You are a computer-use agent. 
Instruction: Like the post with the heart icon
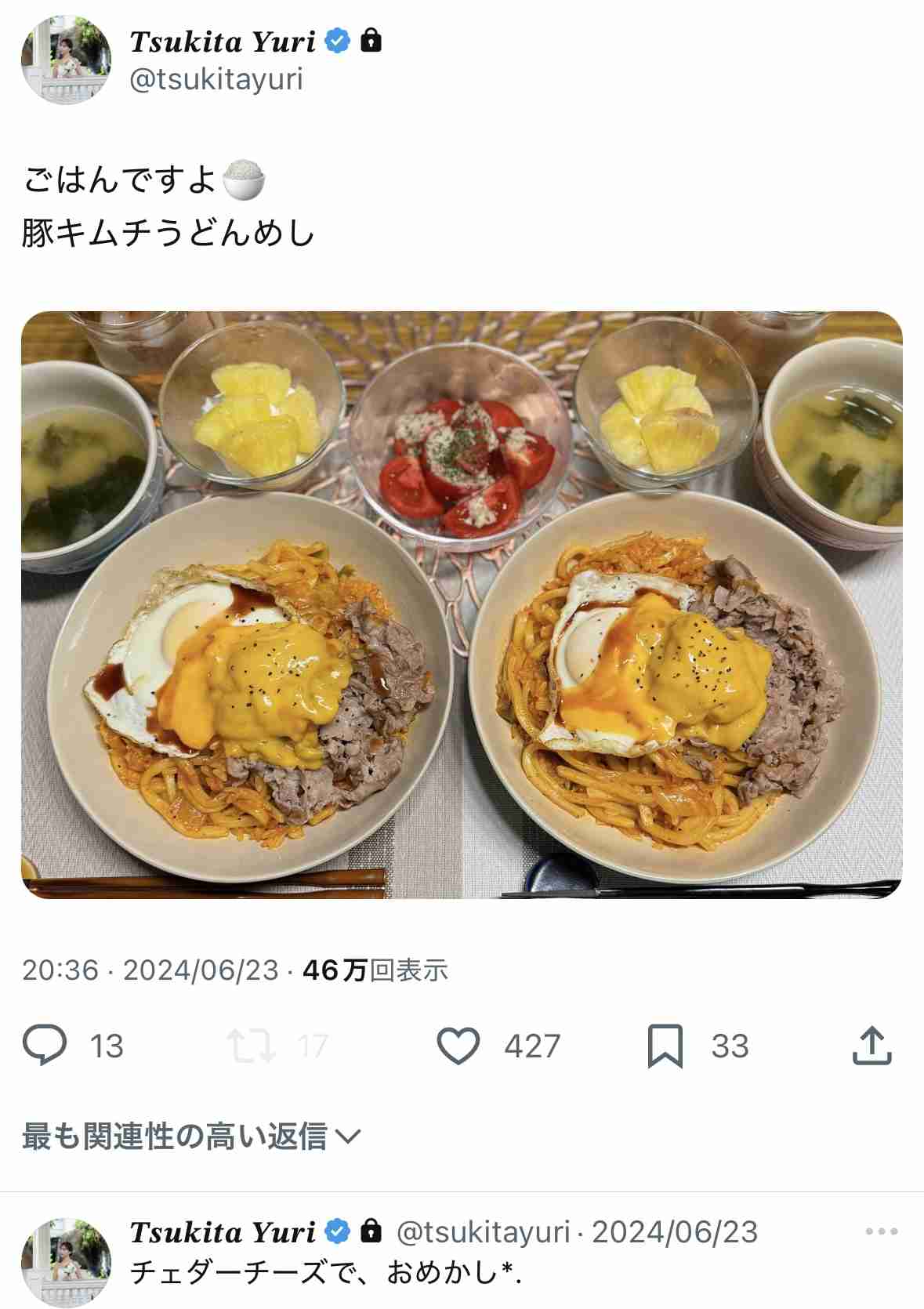tap(458, 1046)
